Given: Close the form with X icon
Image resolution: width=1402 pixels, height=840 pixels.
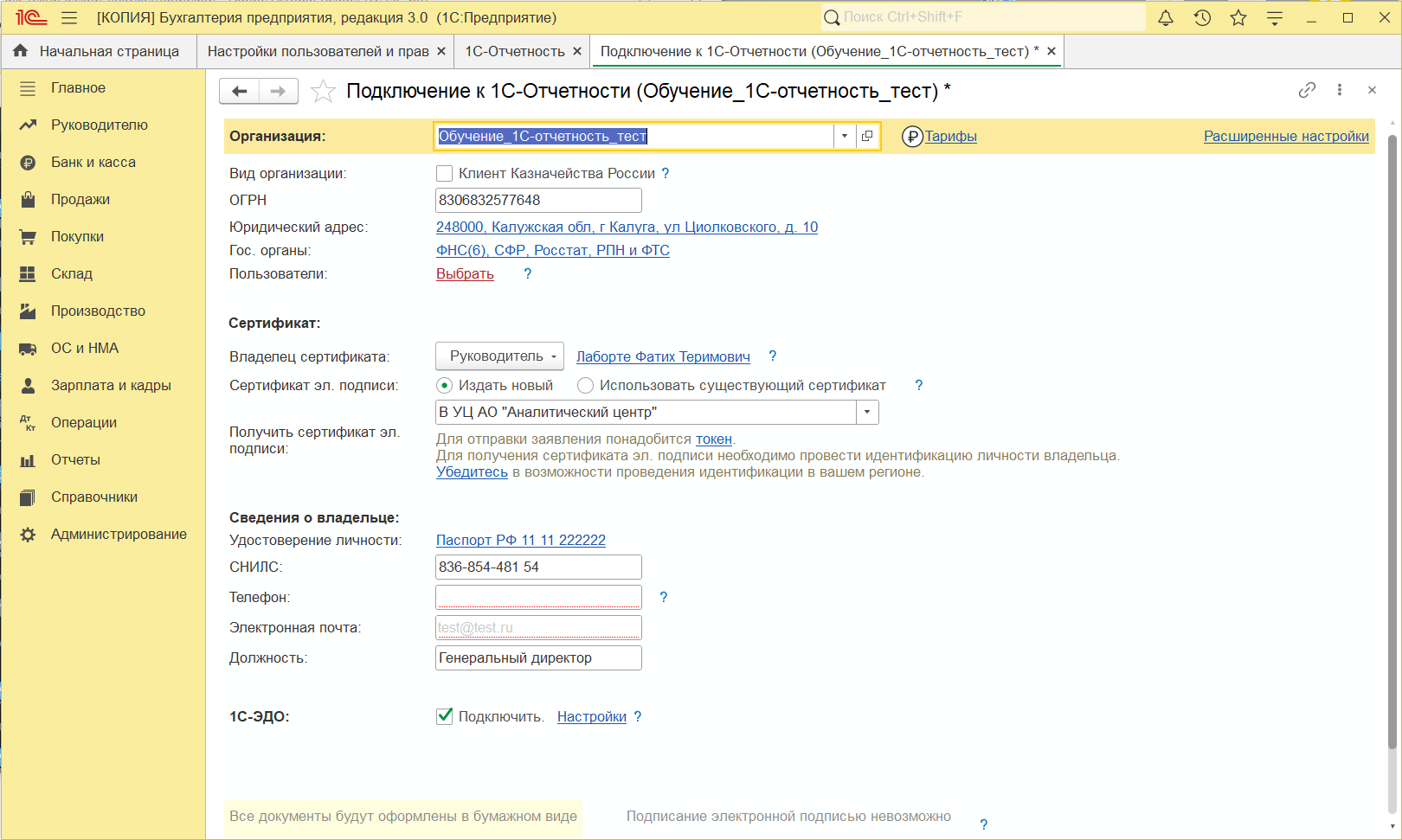Looking at the screenshot, I should click(1372, 90).
